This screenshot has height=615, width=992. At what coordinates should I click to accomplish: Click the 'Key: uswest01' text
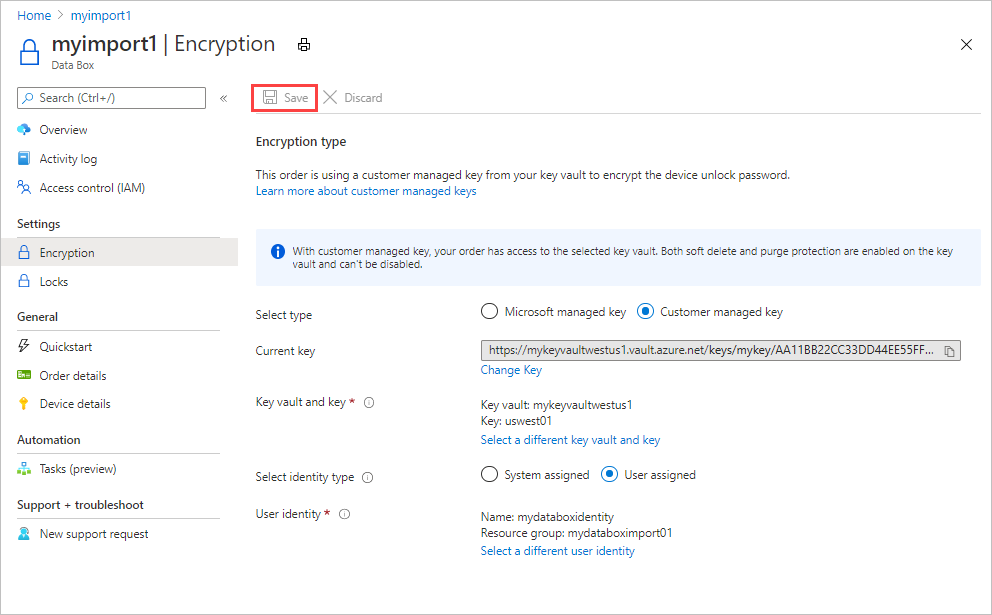[x=516, y=421]
